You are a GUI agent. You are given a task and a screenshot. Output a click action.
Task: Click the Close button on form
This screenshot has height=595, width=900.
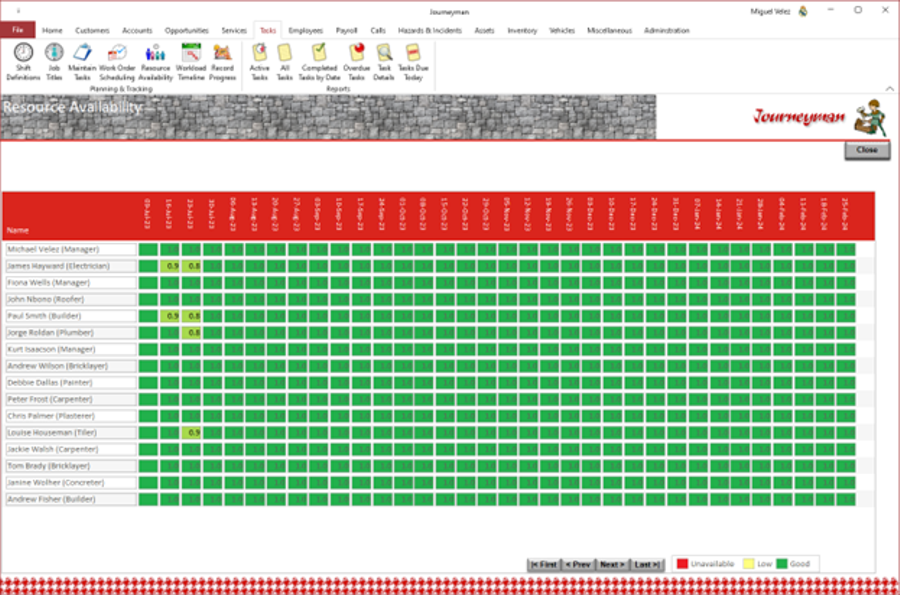(x=867, y=150)
